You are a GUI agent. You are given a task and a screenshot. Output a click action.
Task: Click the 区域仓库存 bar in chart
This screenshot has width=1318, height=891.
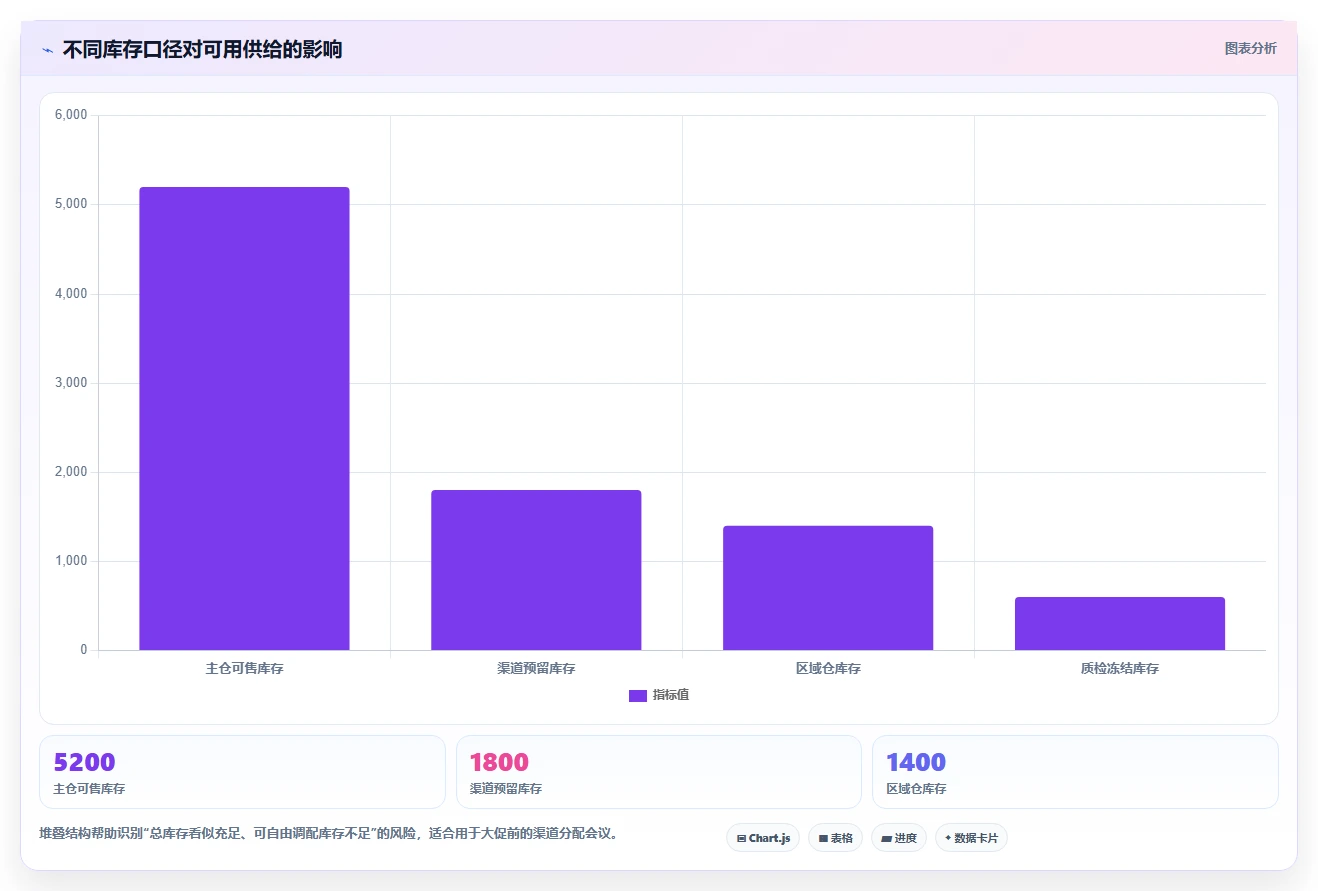point(828,588)
